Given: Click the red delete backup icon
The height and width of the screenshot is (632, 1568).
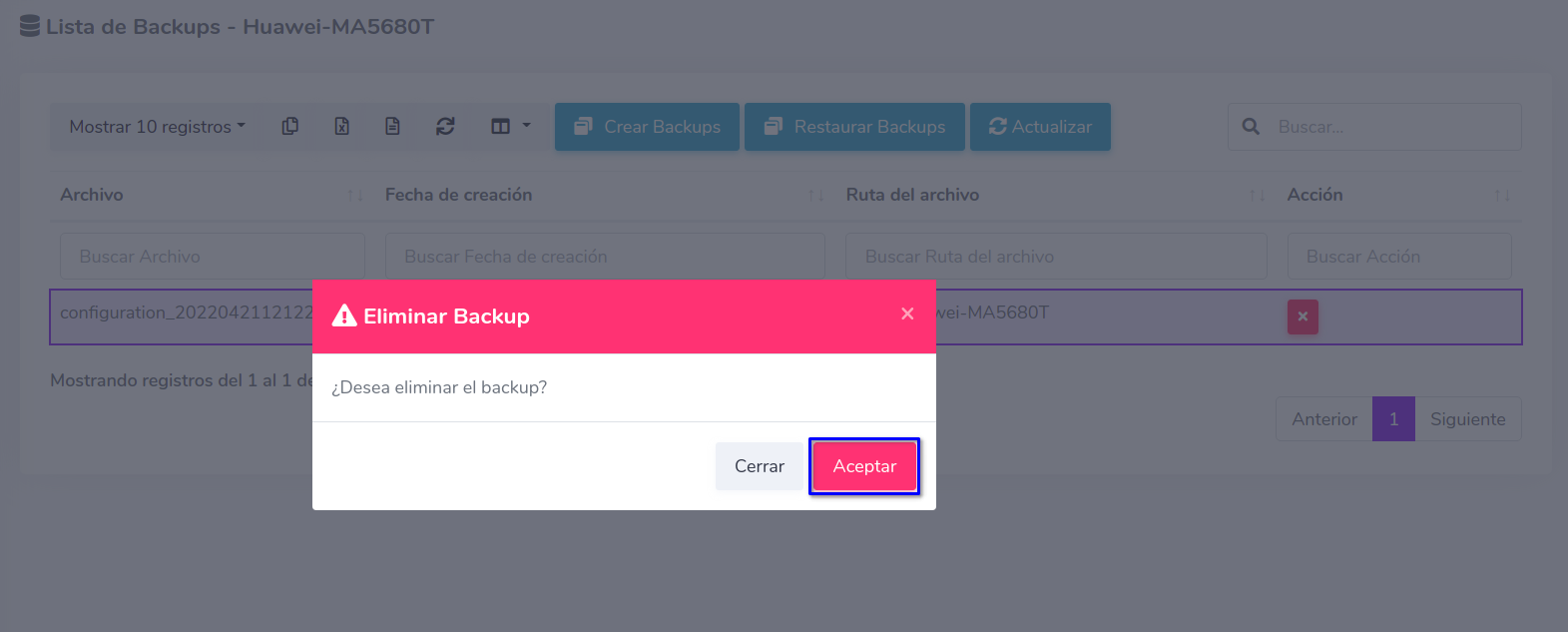Looking at the screenshot, I should tap(1303, 316).
